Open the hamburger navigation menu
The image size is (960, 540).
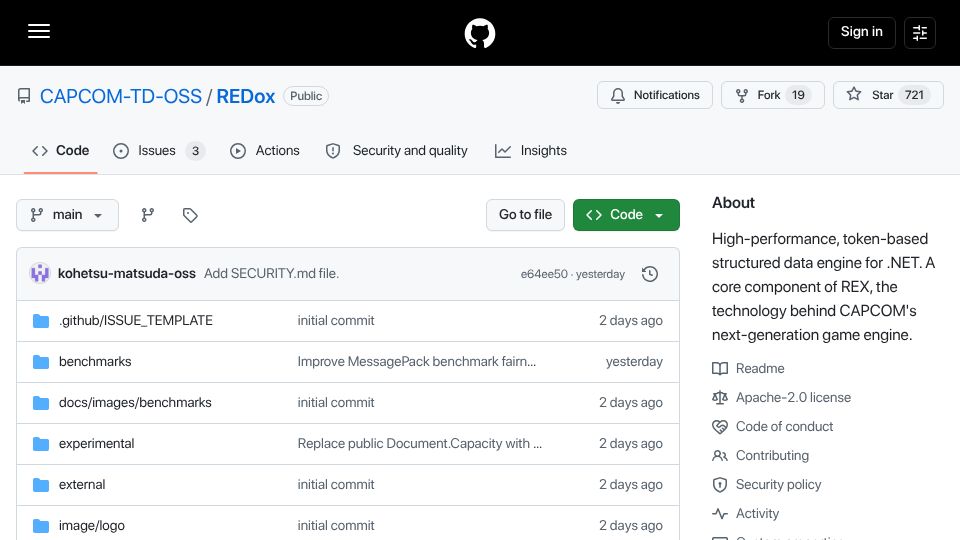click(x=39, y=31)
